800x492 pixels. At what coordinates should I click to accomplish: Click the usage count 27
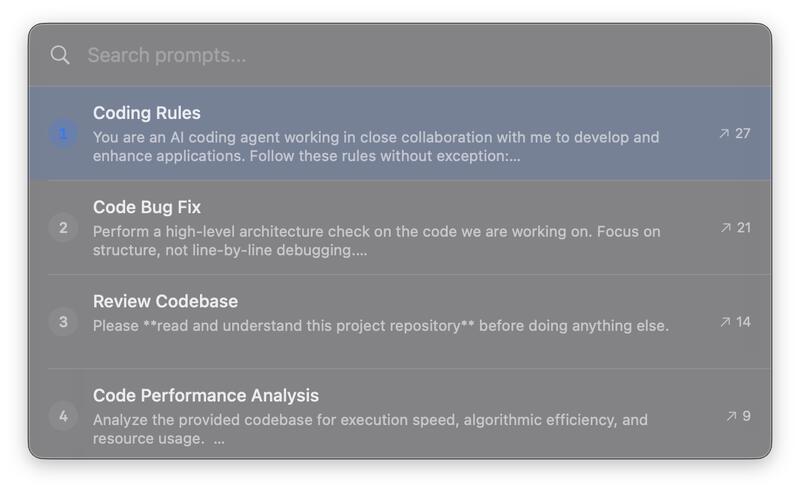[x=743, y=133]
